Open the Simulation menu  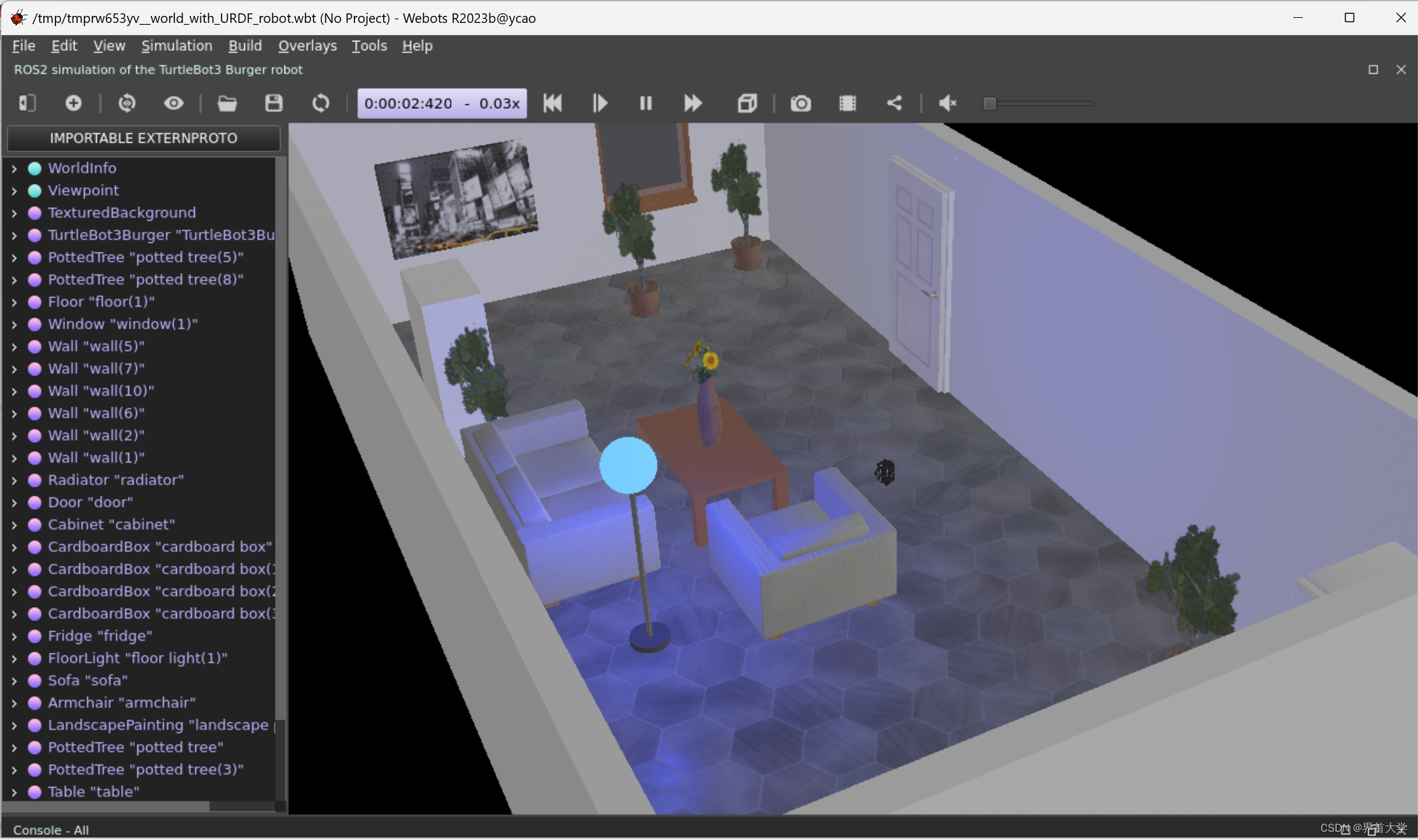176,46
